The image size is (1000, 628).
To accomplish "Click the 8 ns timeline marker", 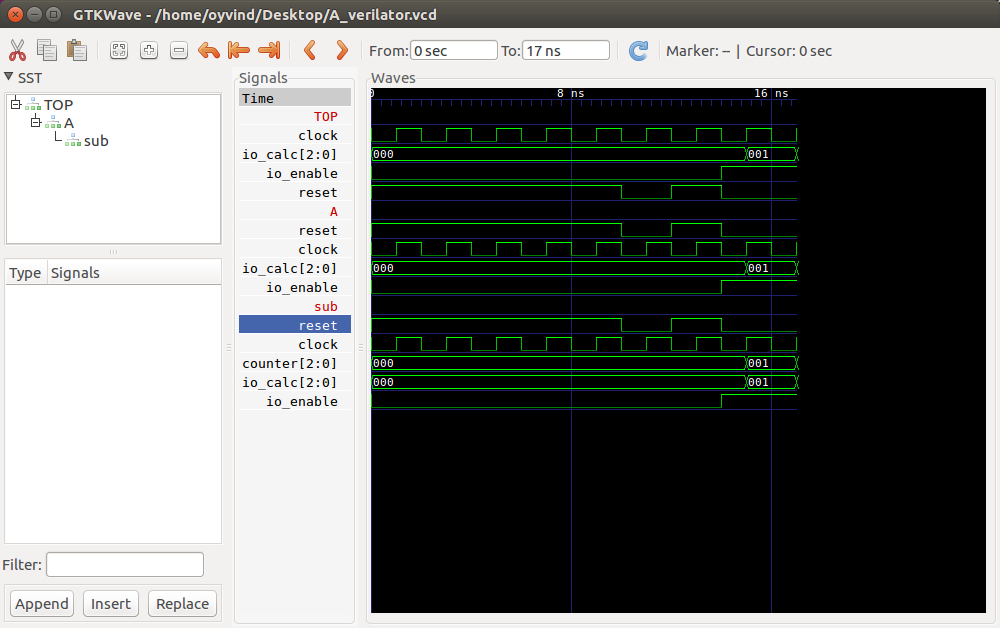I will (570, 93).
